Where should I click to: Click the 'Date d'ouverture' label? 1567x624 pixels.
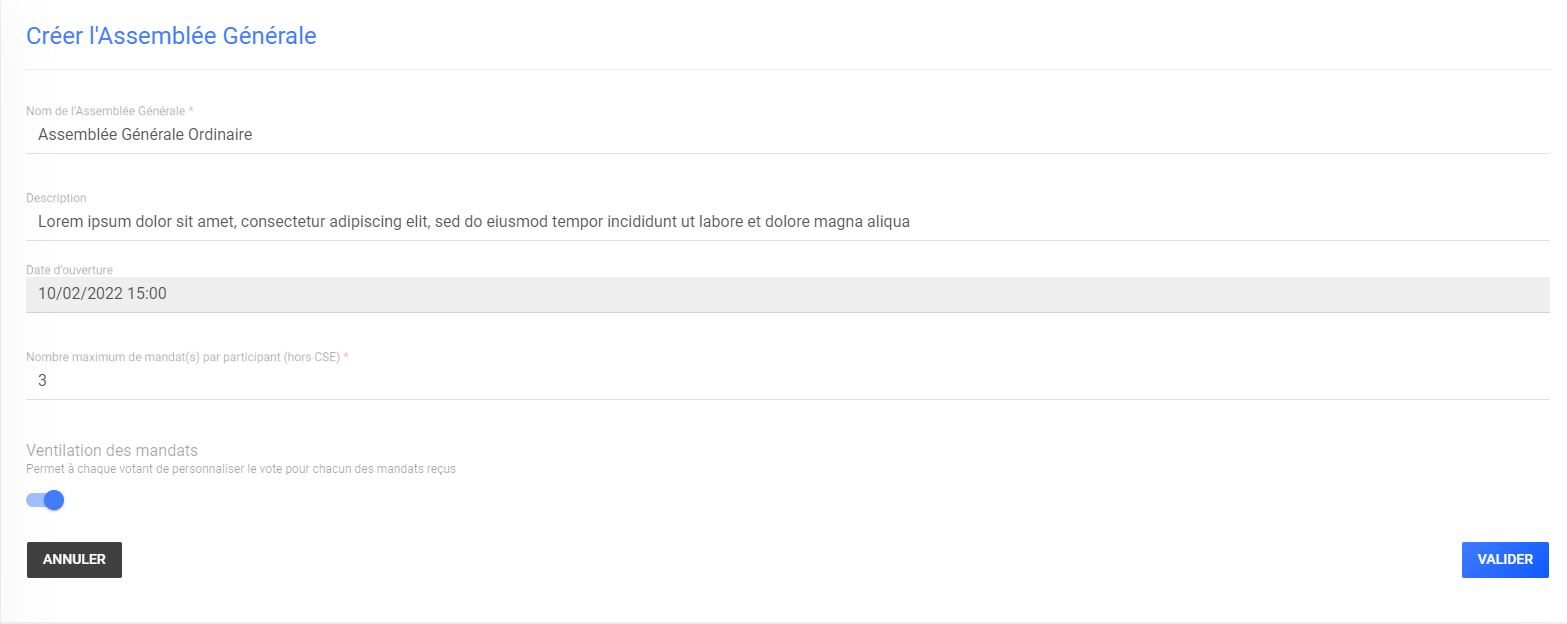[69, 270]
